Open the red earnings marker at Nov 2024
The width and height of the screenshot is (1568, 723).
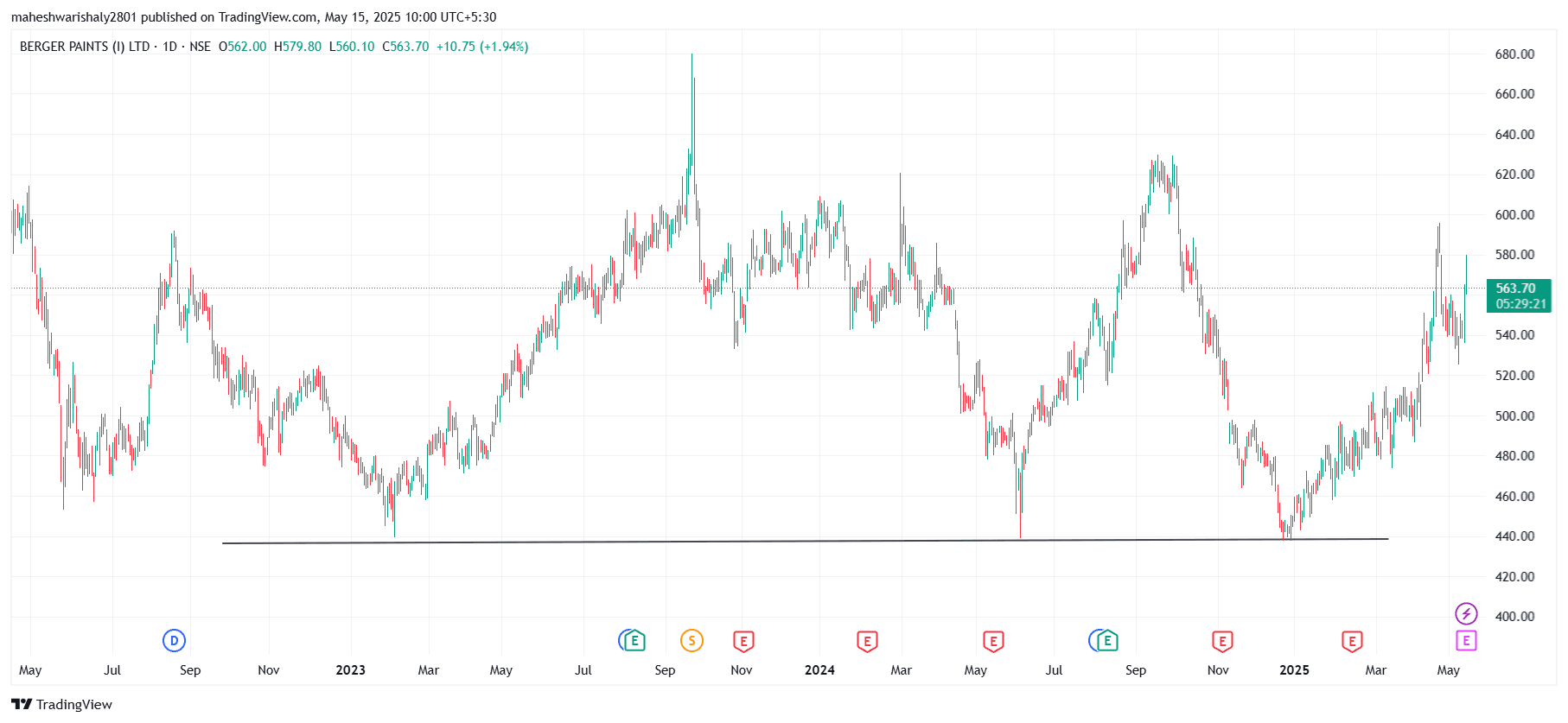(1222, 642)
